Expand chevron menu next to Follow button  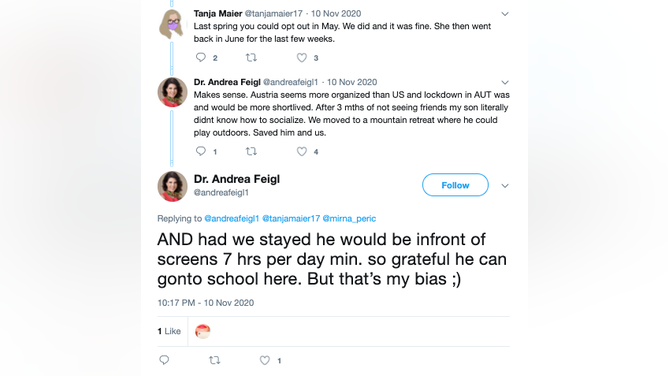(505, 186)
